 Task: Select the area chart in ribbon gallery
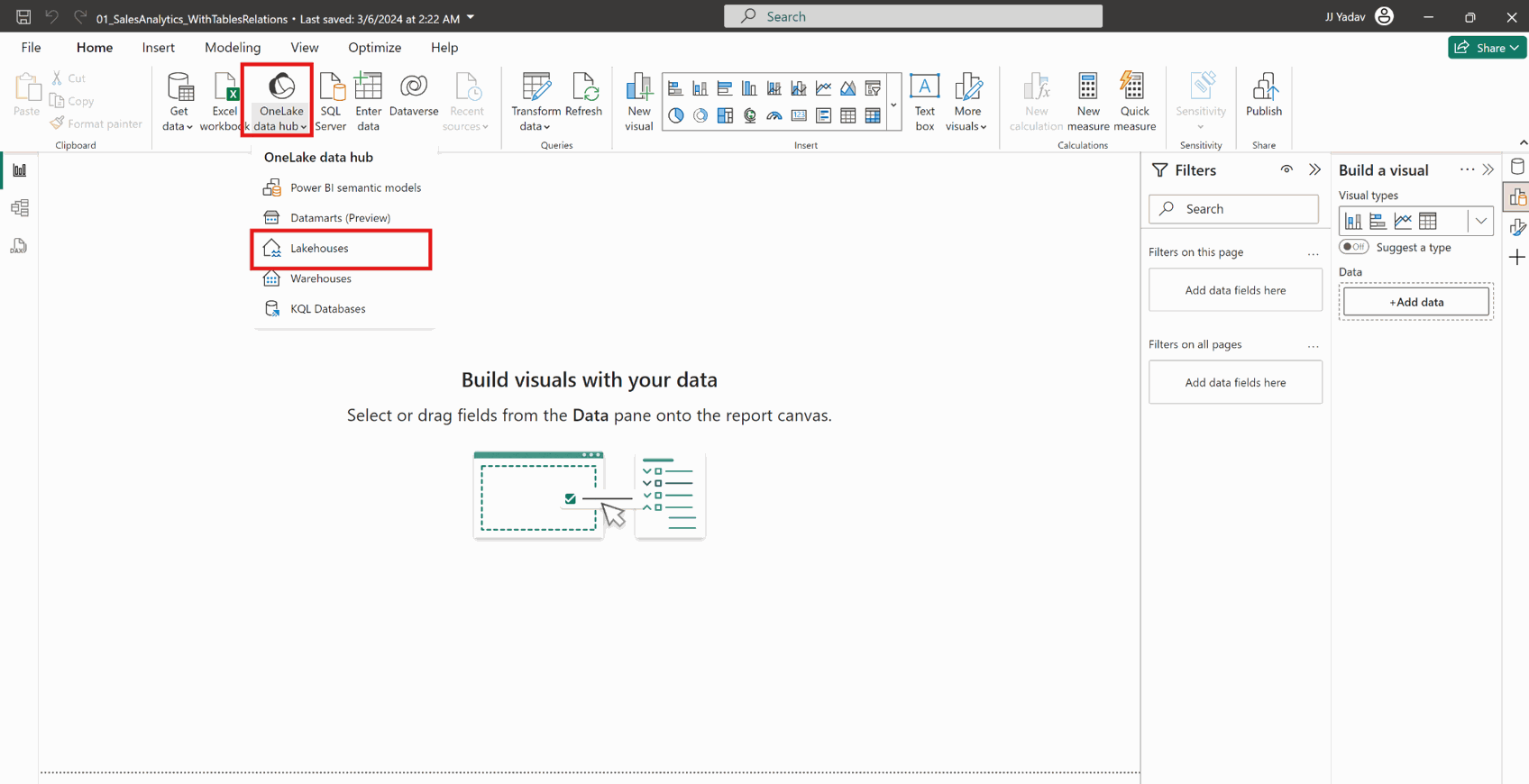[848, 87]
